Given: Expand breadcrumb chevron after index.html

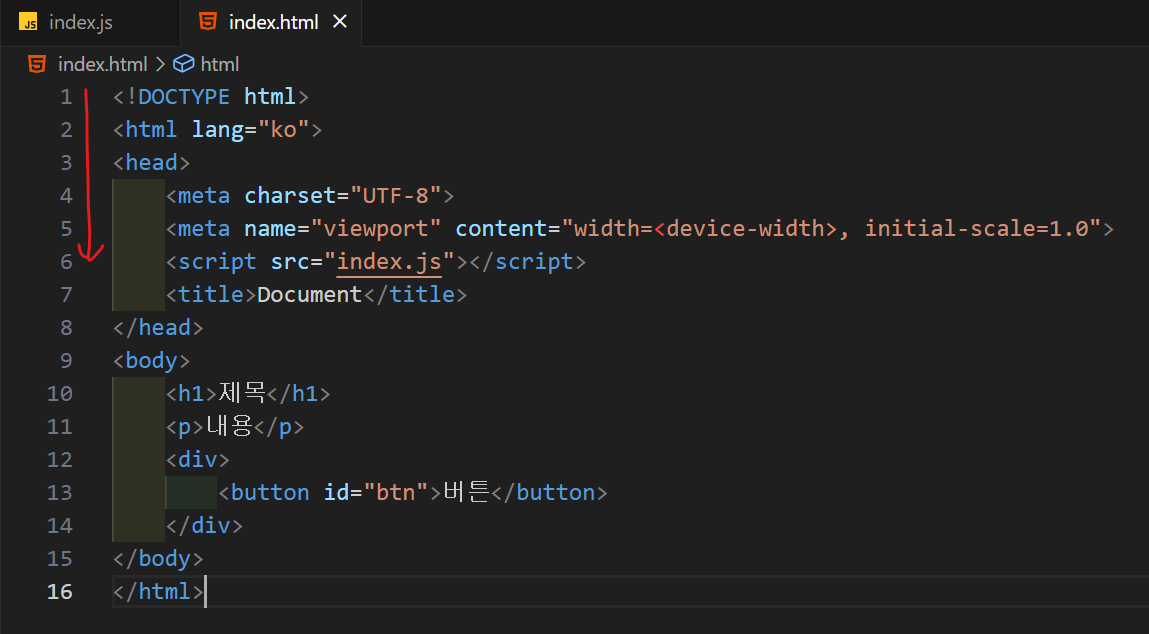Looking at the screenshot, I should (x=160, y=64).
